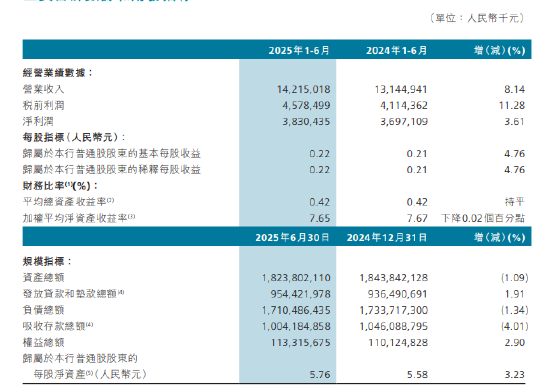The height and width of the screenshot is (387, 550).
Task: Click the 淨利潤 row label
Action: 38,121
